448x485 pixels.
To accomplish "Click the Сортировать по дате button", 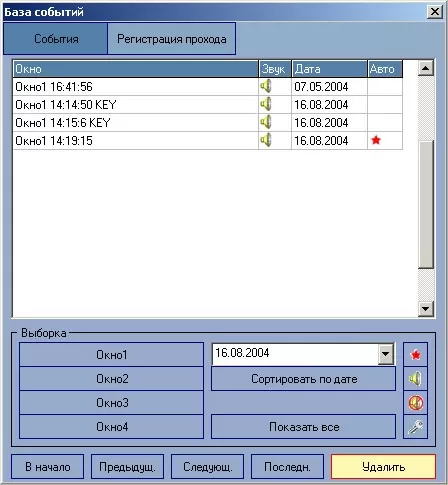I will click(x=304, y=379).
